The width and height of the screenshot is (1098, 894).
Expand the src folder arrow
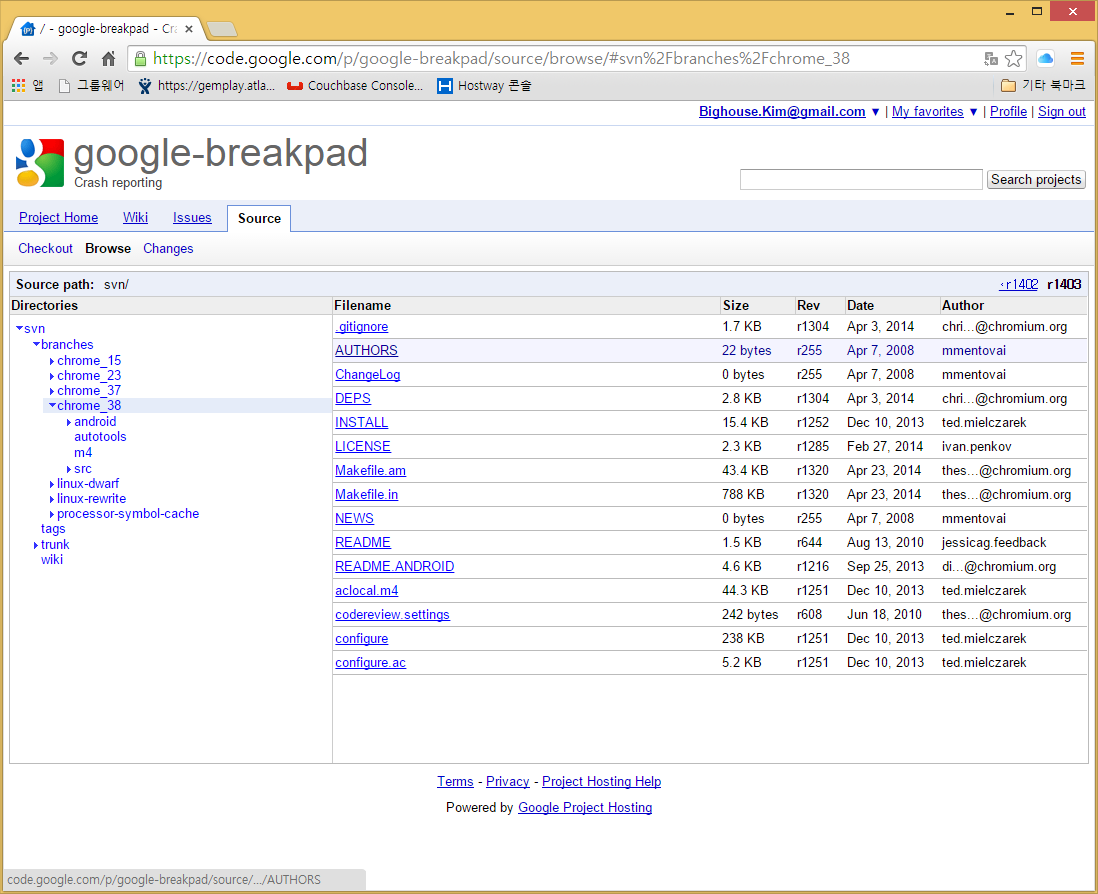[x=69, y=469]
